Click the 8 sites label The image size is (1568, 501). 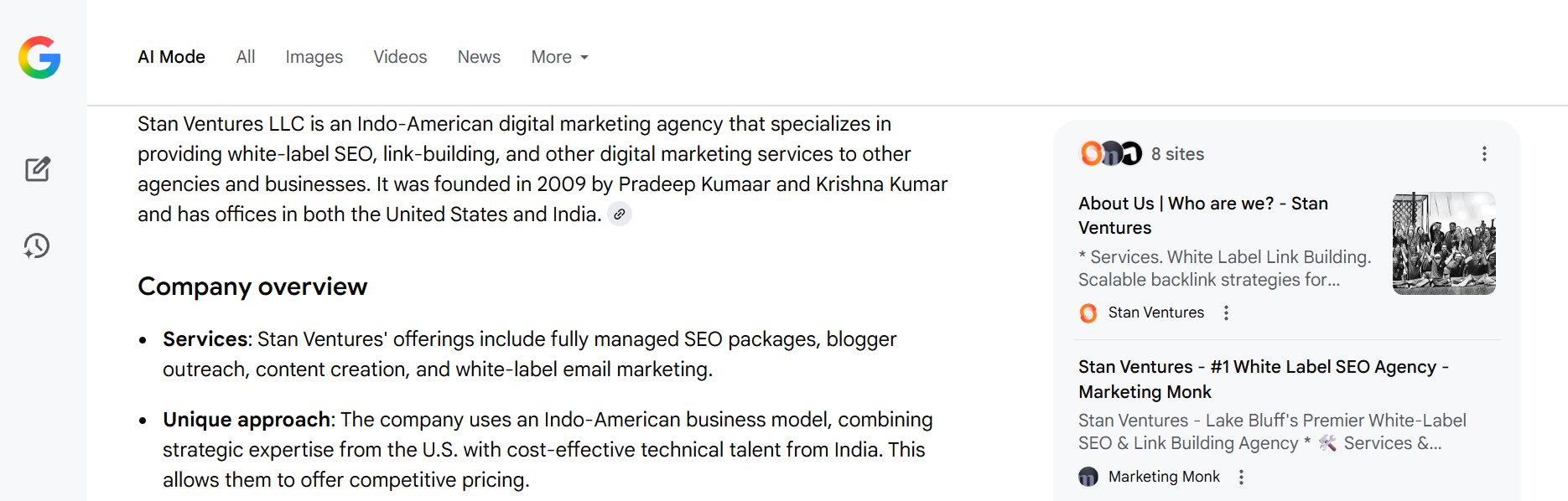click(1177, 154)
